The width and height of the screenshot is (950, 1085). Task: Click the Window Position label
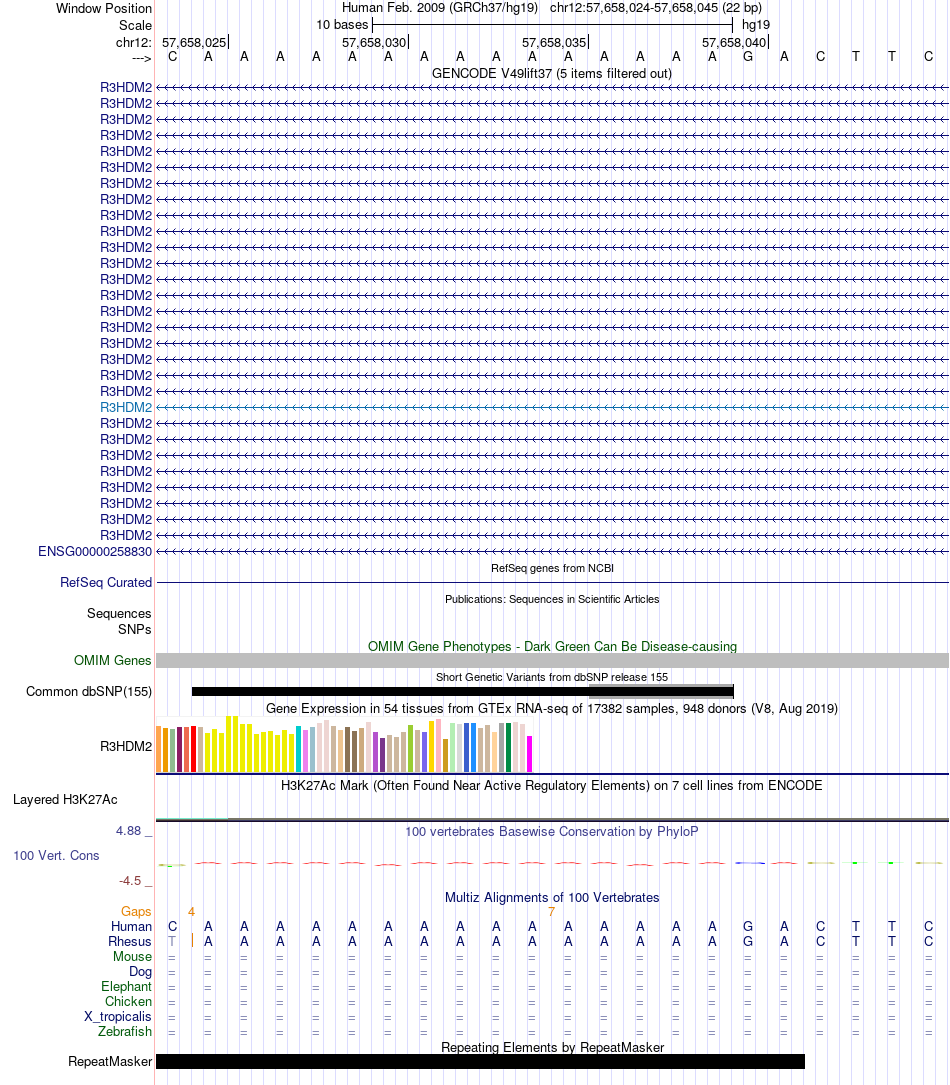point(104,8)
